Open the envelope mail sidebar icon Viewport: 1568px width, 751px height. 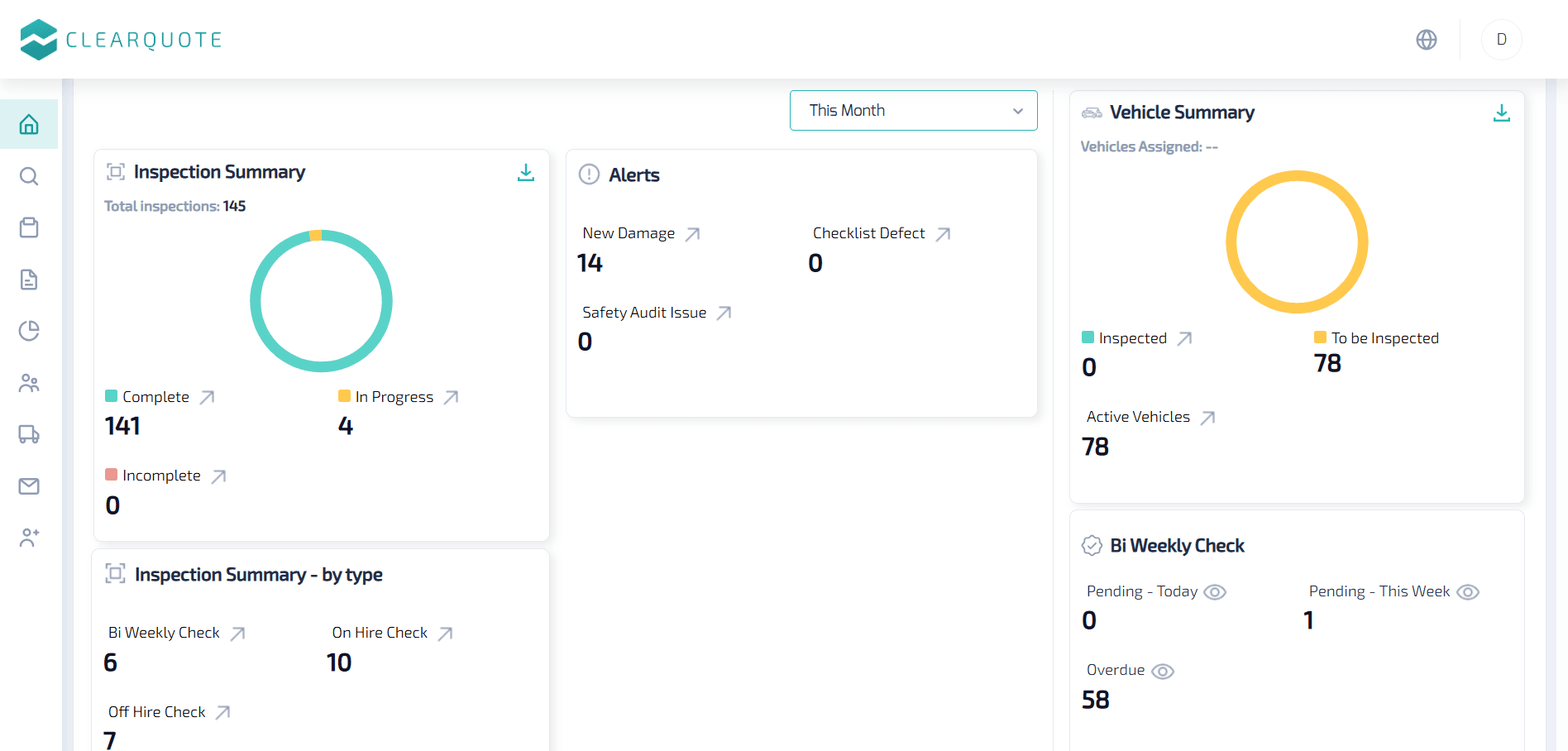point(29,486)
